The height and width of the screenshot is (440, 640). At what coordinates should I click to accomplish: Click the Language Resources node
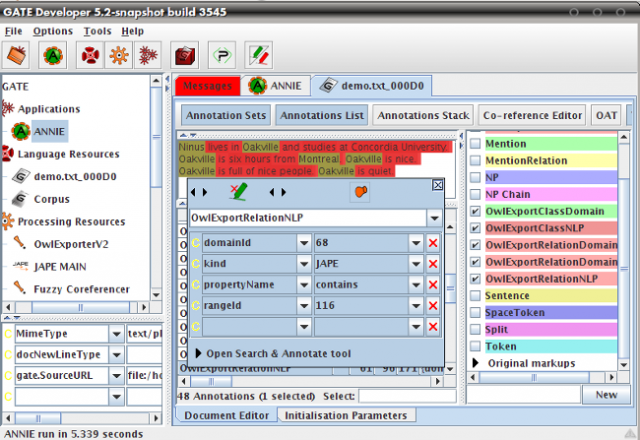pyautogui.click(x=69, y=154)
